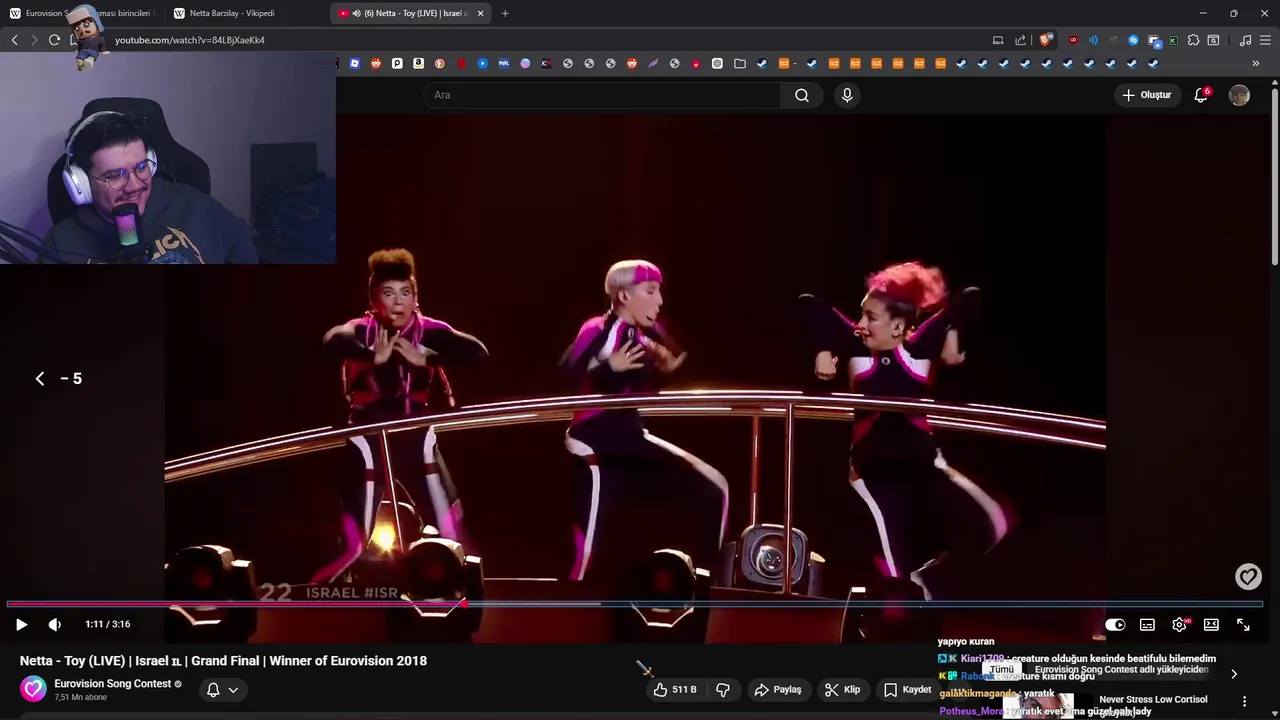
Task: Open the Eurovision Song Contest channel link
Action: pyautogui.click(x=112, y=684)
